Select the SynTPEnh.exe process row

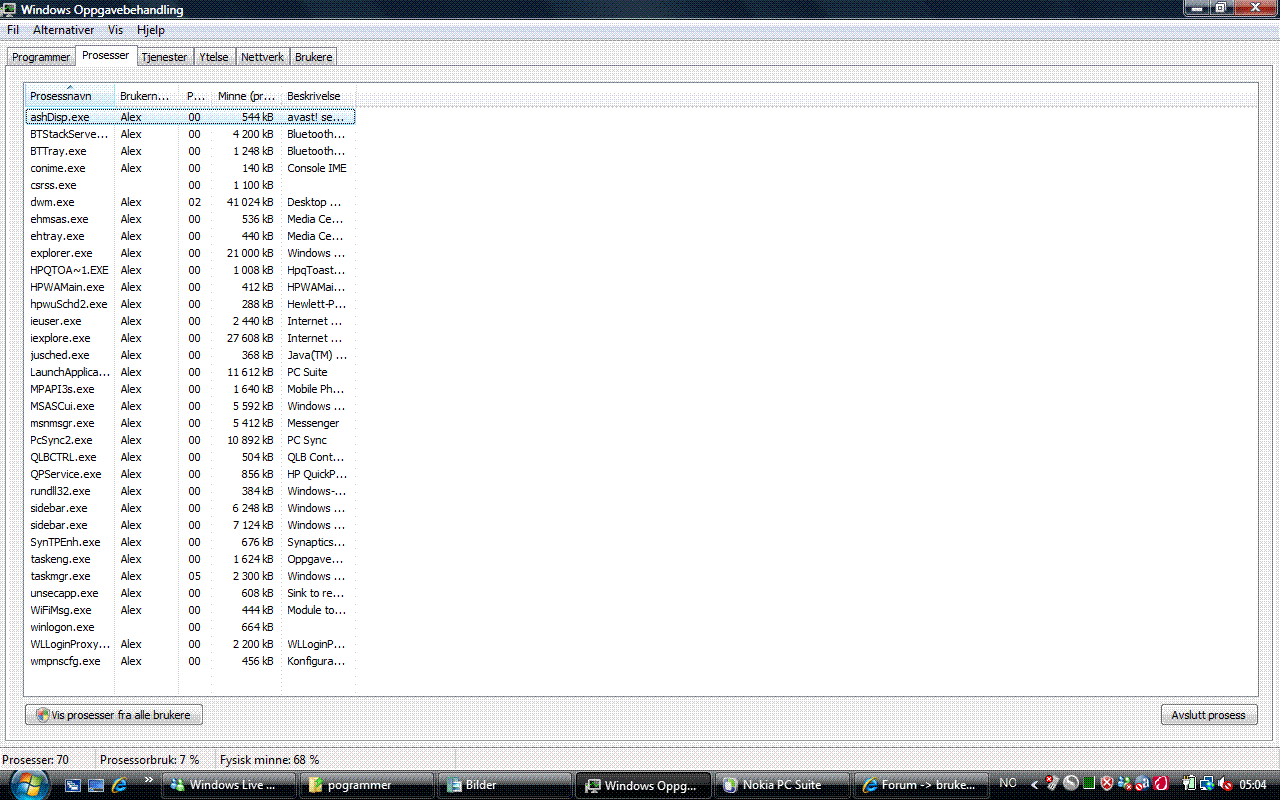pos(190,542)
